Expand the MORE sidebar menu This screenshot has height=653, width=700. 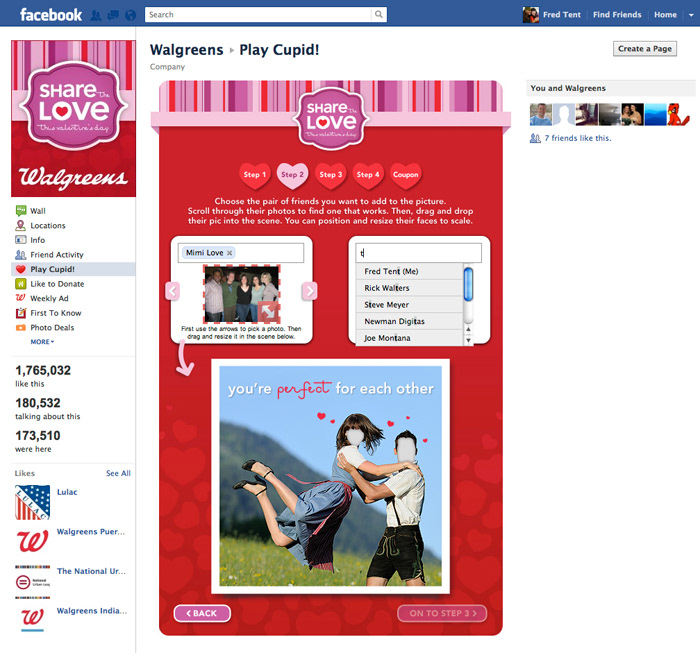pos(42,341)
